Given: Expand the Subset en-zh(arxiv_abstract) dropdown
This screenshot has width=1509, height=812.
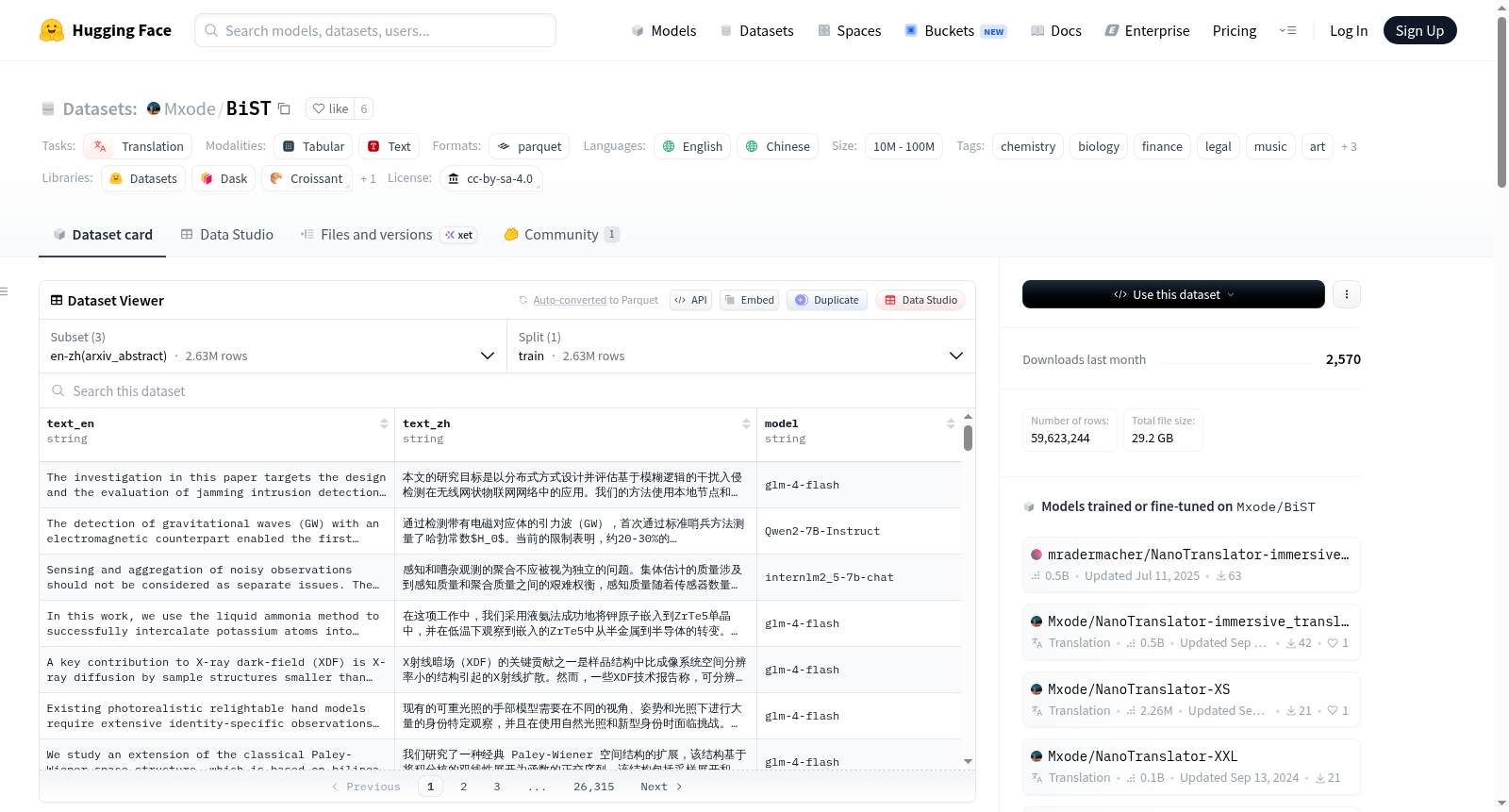Looking at the screenshot, I should (273, 346).
